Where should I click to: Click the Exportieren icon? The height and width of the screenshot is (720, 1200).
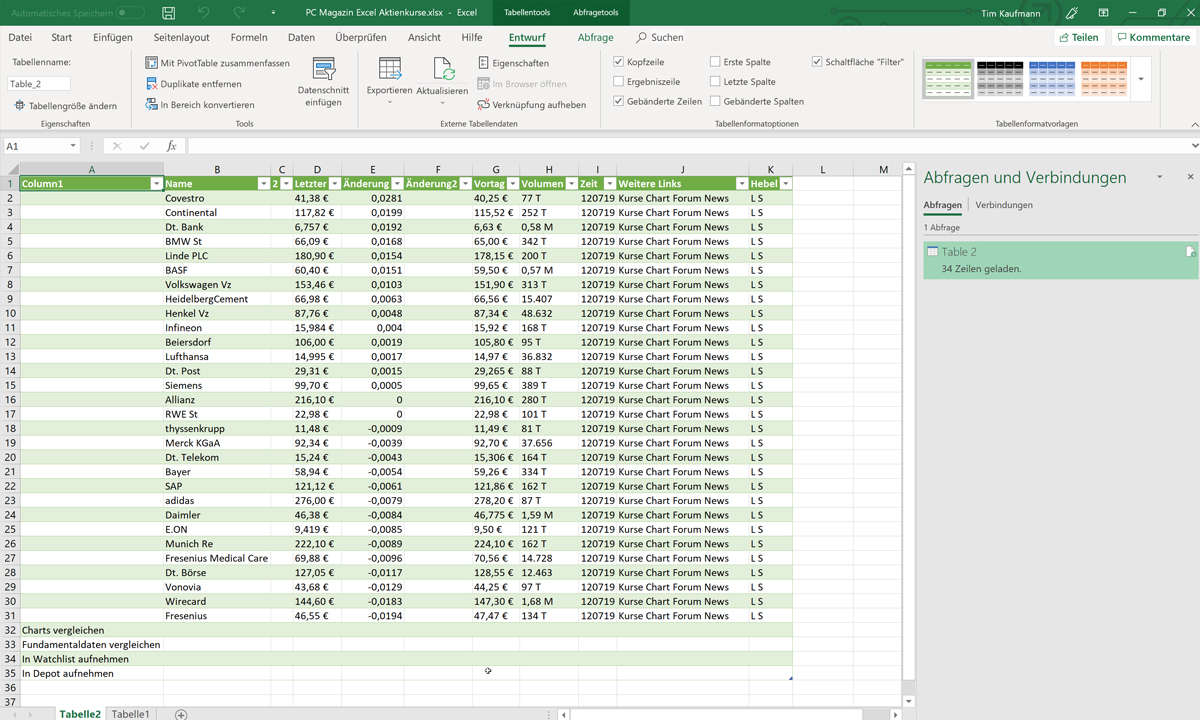click(x=389, y=69)
